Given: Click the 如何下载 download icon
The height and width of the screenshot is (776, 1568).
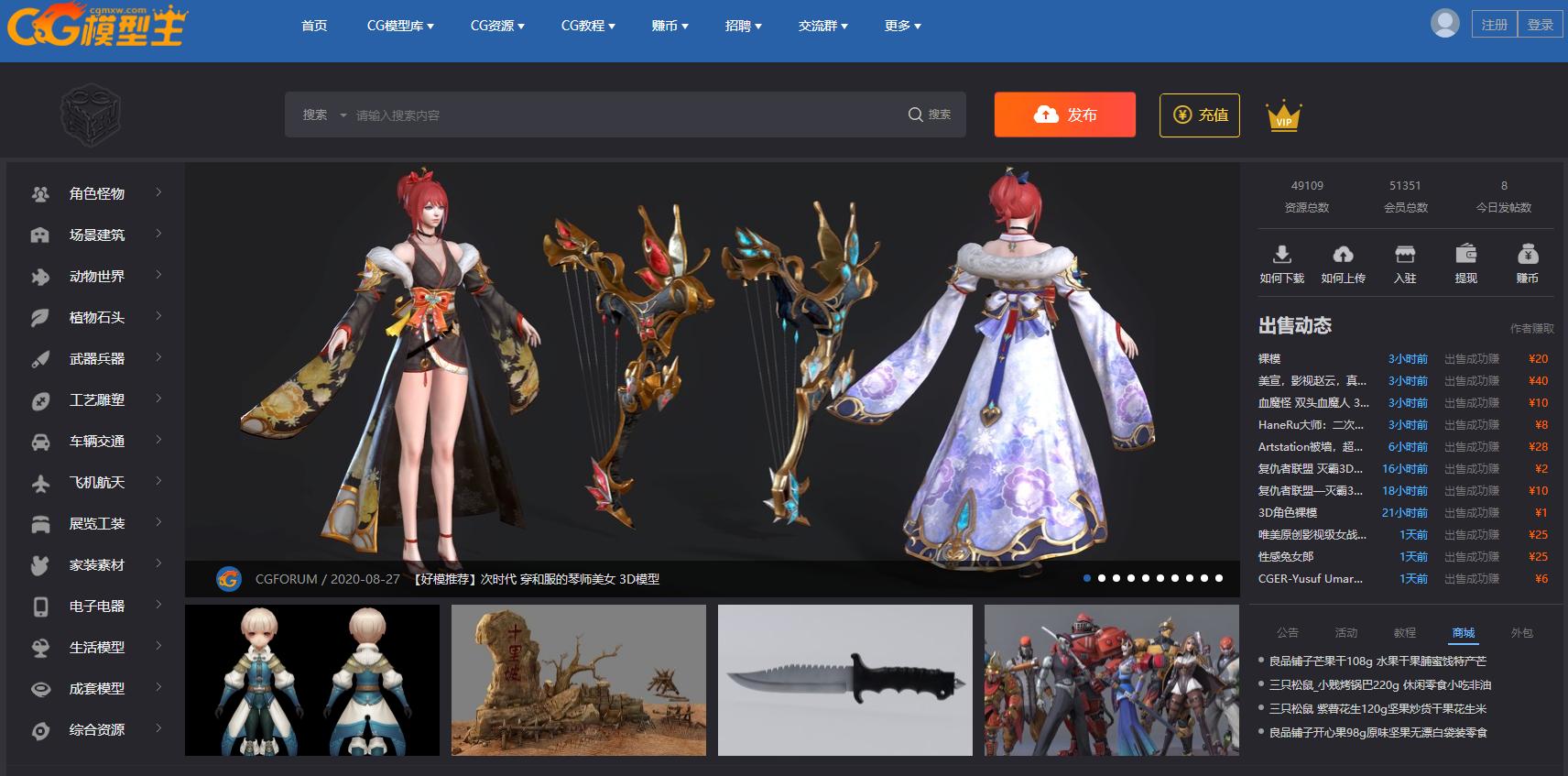Looking at the screenshot, I should coord(1281,254).
